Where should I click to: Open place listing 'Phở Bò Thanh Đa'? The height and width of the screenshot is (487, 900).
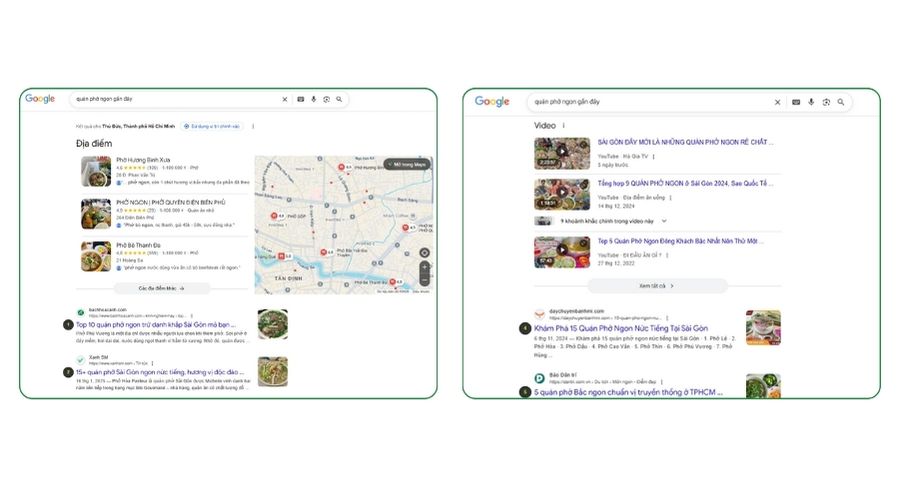pyautogui.click(x=138, y=245)
